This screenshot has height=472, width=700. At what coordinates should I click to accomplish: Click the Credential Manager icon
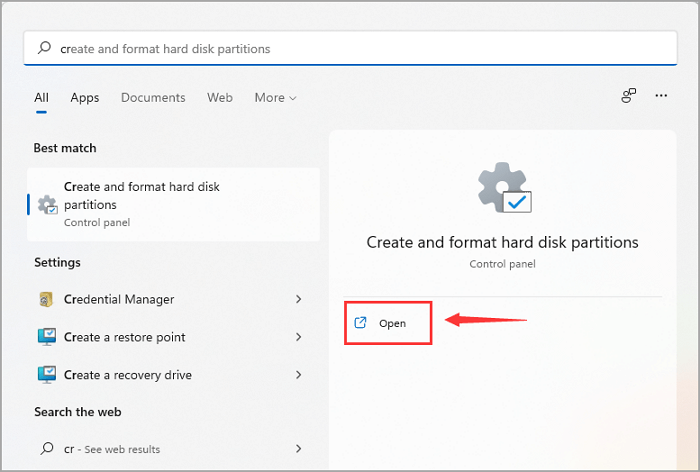click(x=47, y=299)
